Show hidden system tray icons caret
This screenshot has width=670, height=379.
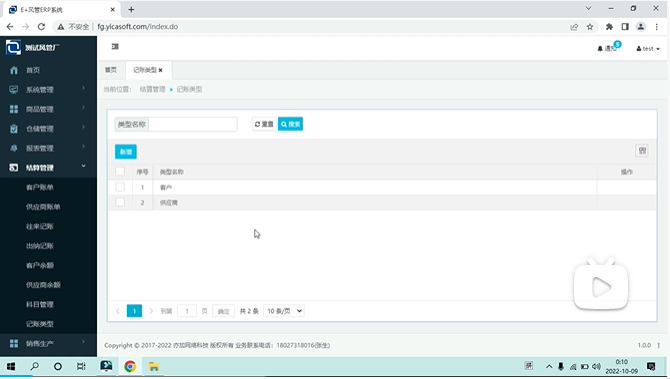[549, 367]
